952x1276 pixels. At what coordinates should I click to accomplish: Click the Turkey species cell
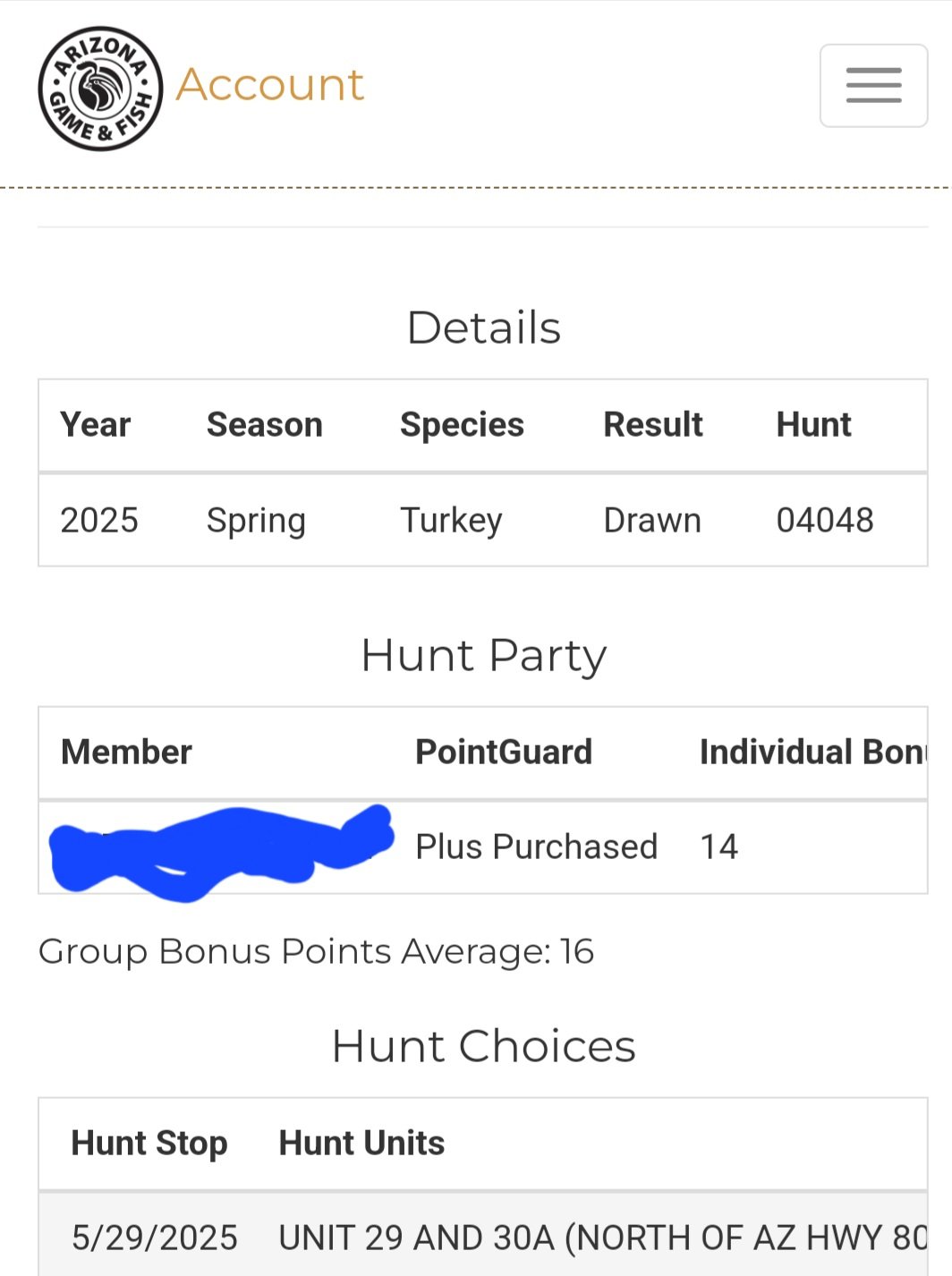(451, 521)
